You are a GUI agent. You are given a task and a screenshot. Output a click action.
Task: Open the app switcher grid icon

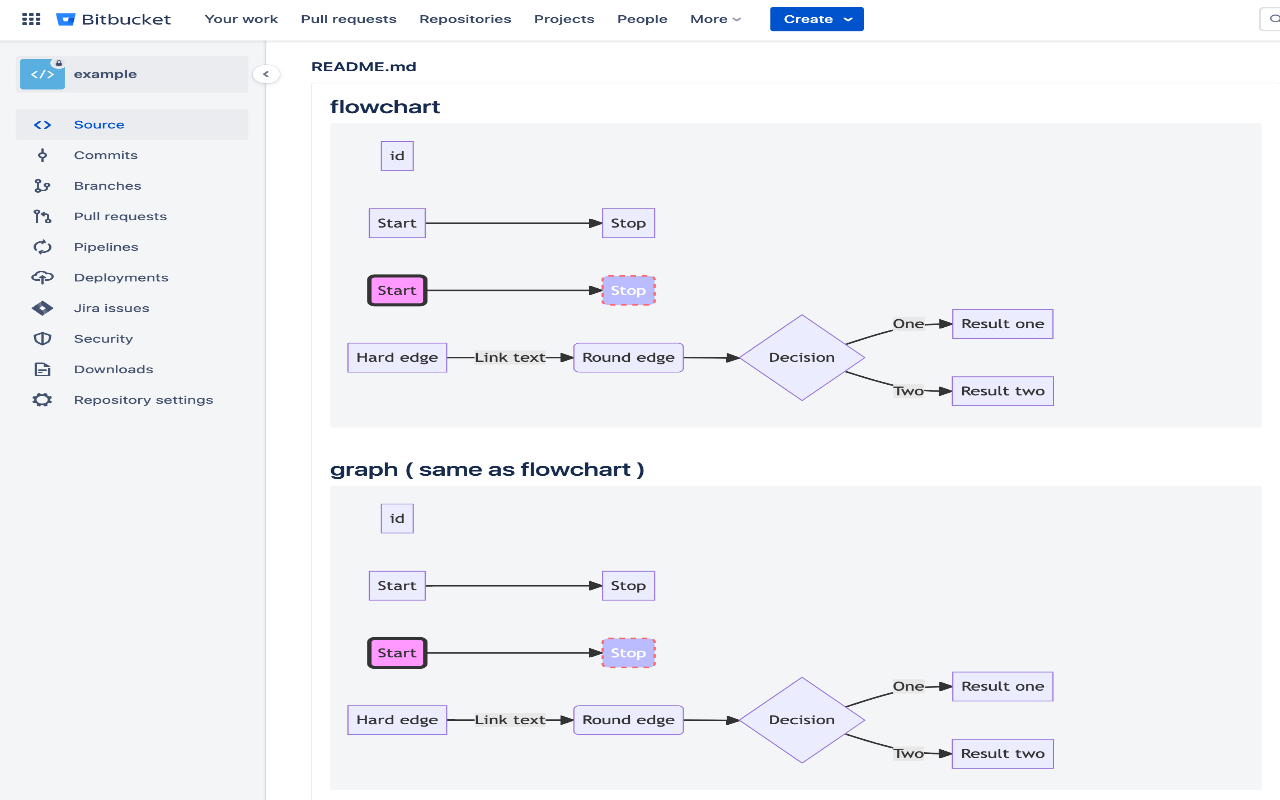[x=31, y=19]
